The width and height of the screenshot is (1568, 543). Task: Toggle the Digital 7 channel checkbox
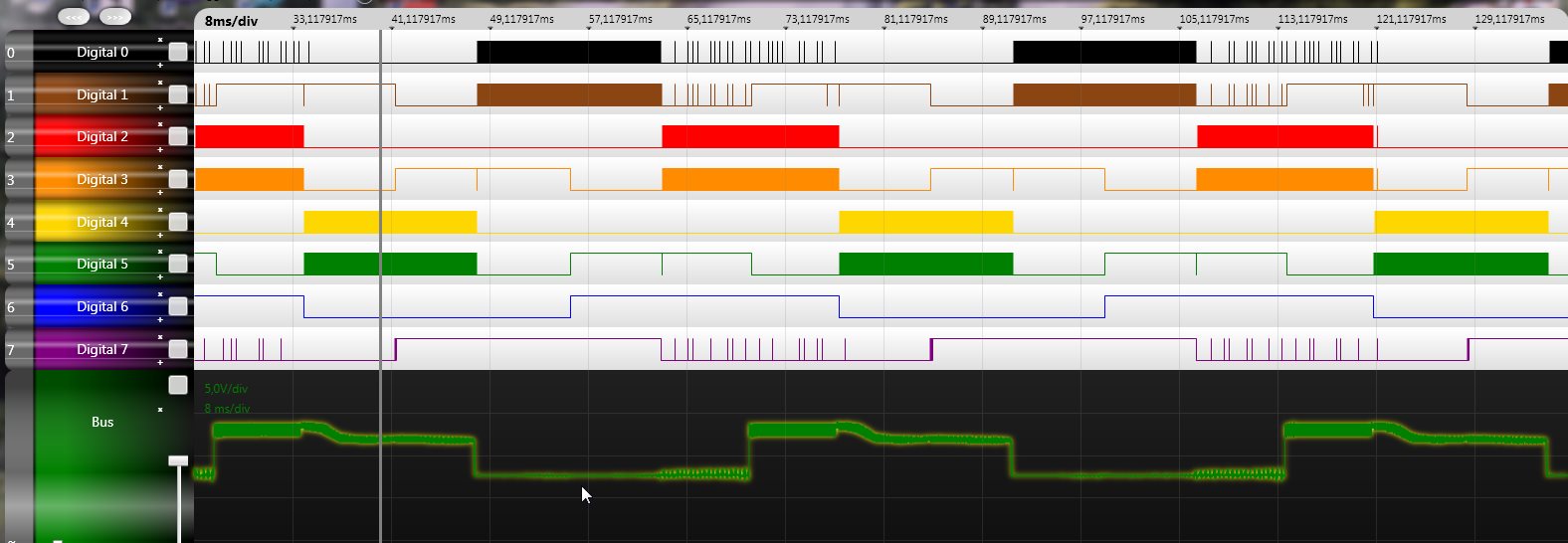(x=178, y=349)
